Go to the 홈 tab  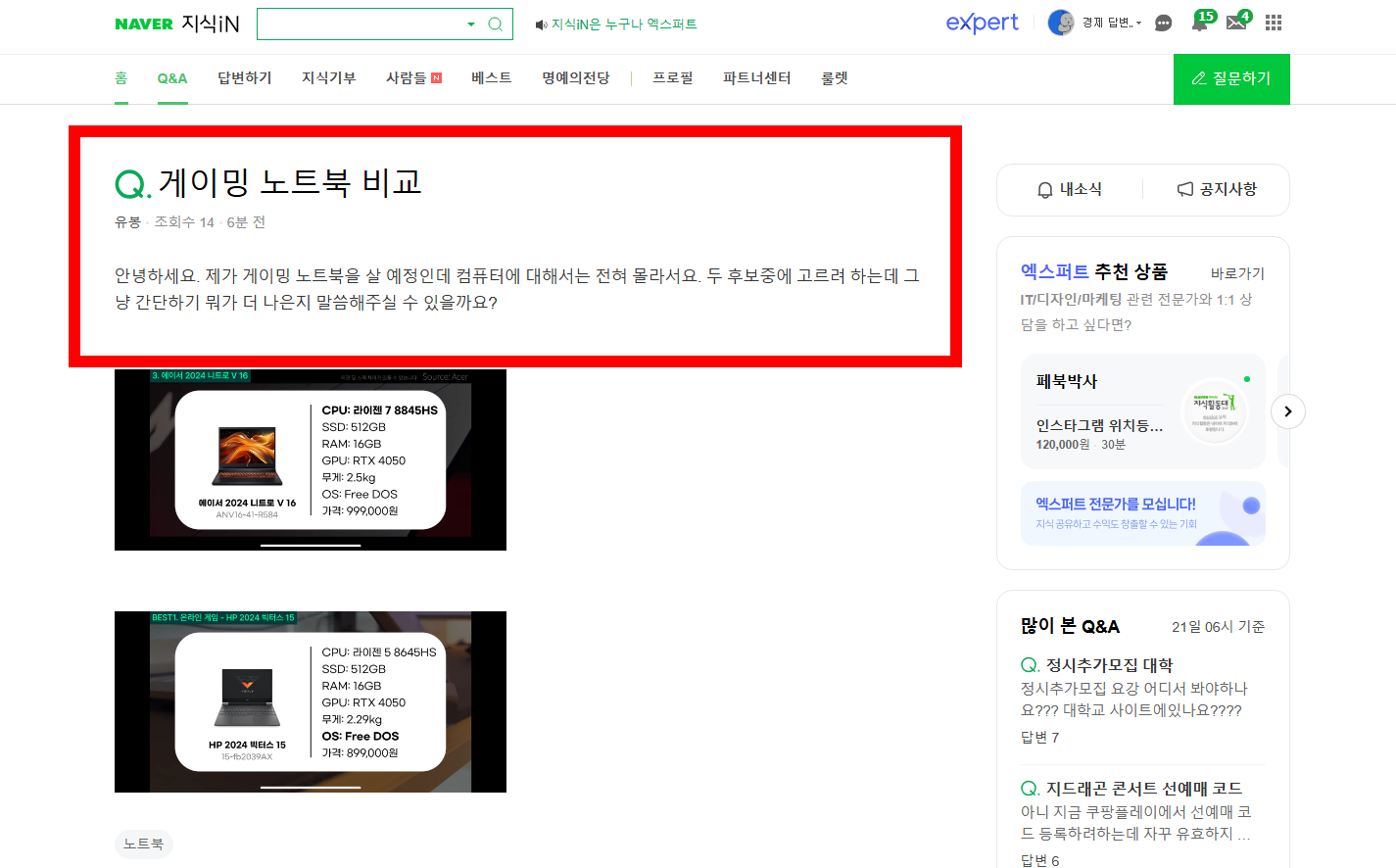point(121,78)
